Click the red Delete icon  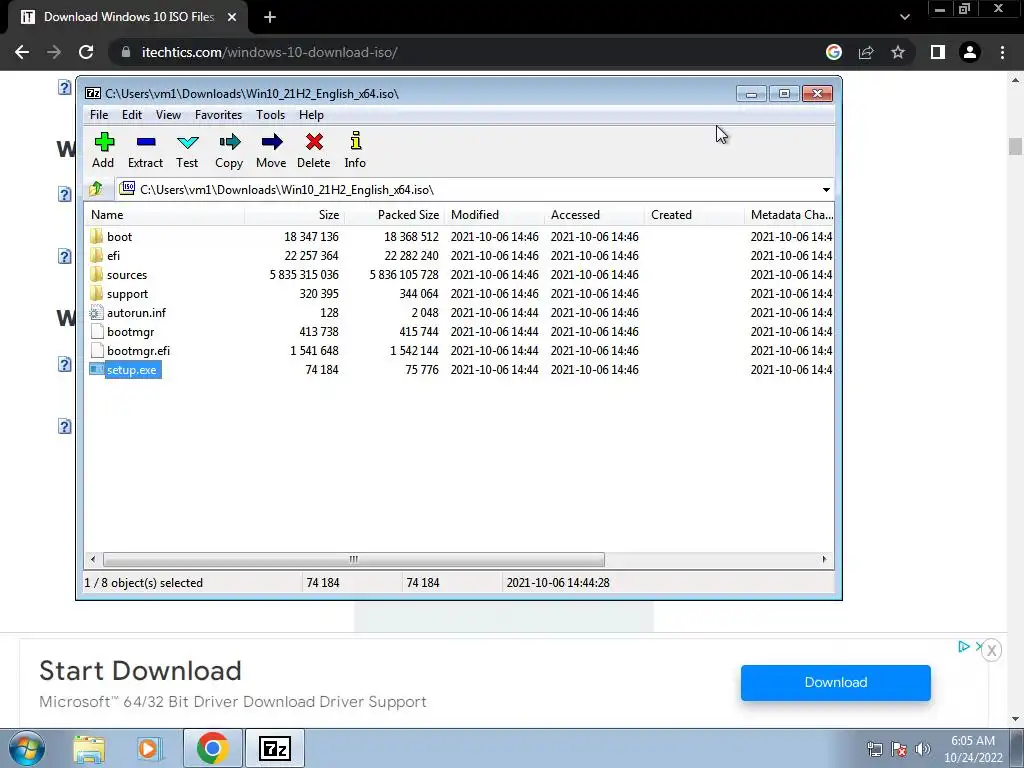[x=314, y=142]
